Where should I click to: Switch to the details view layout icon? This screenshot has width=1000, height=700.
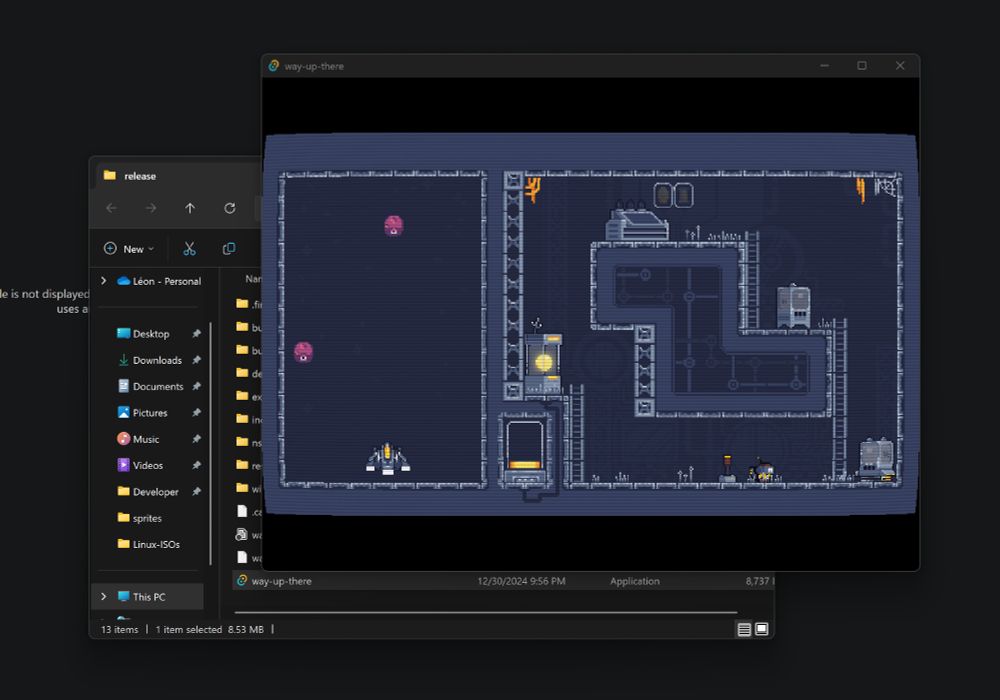click(x=744, y=629)
